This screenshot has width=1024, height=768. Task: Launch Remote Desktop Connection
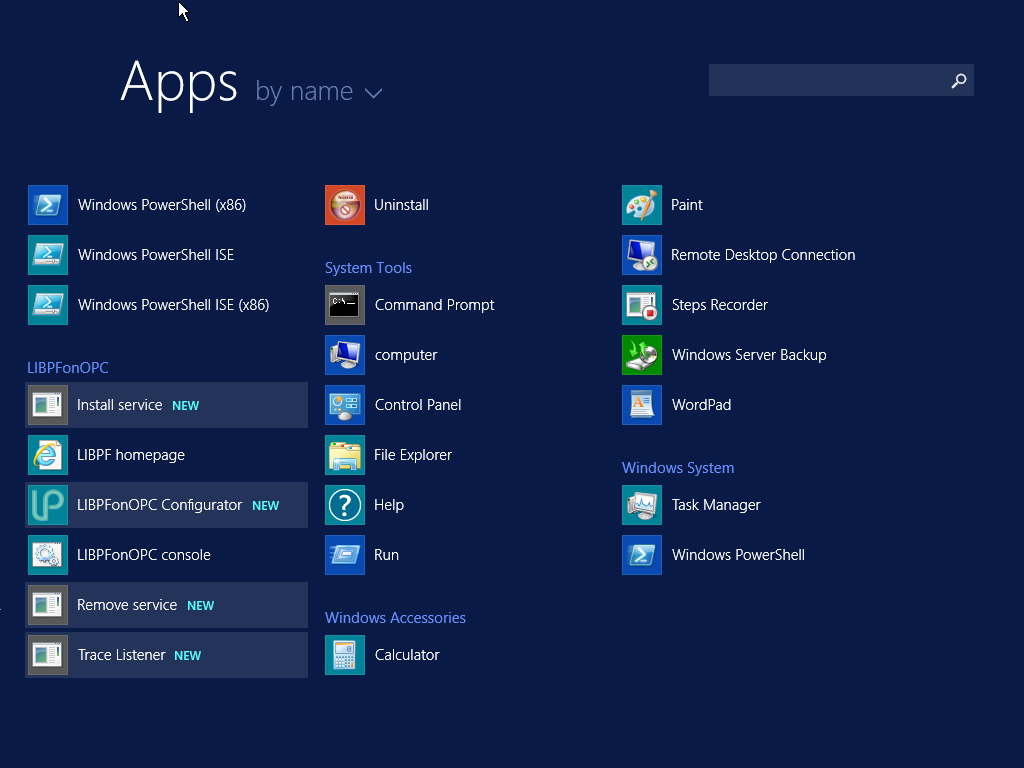(x=762, y=255)
